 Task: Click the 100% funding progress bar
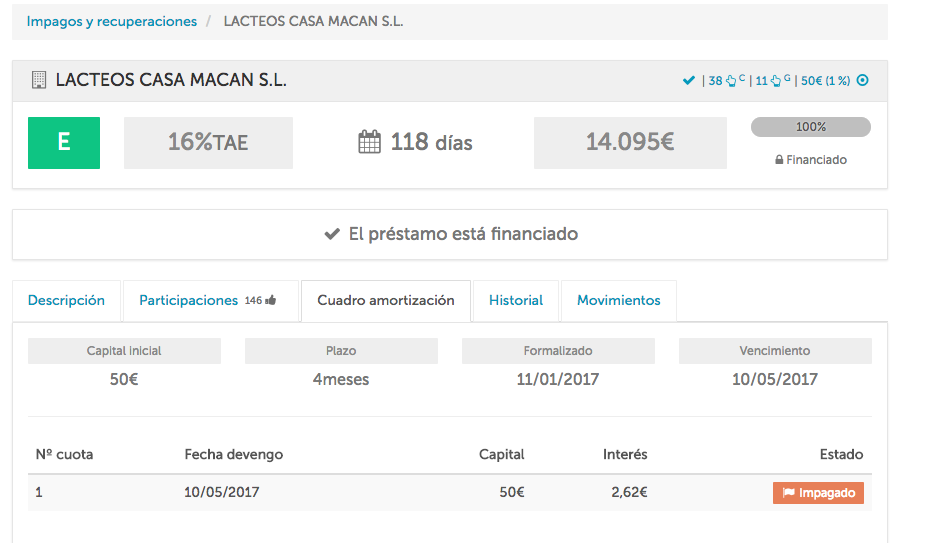[x=810, y=127]
